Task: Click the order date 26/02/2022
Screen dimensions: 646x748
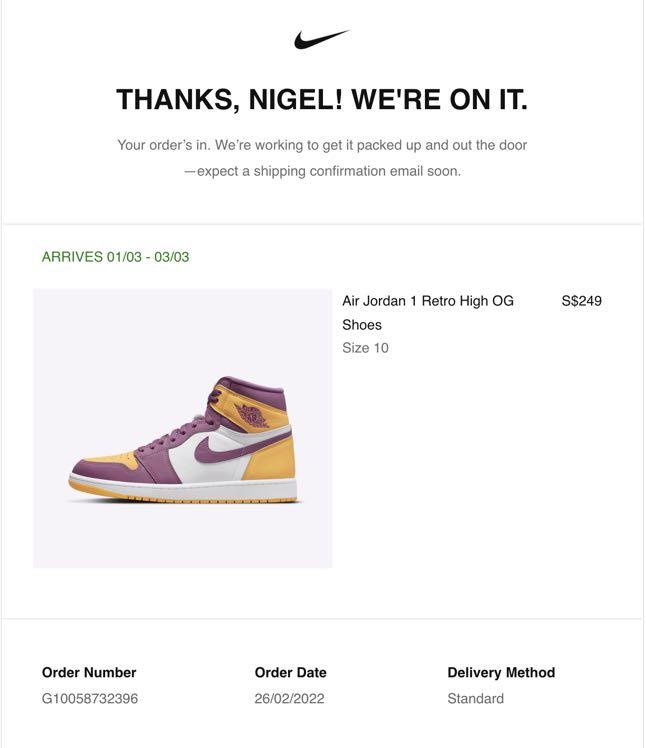Action: [289, 698]
